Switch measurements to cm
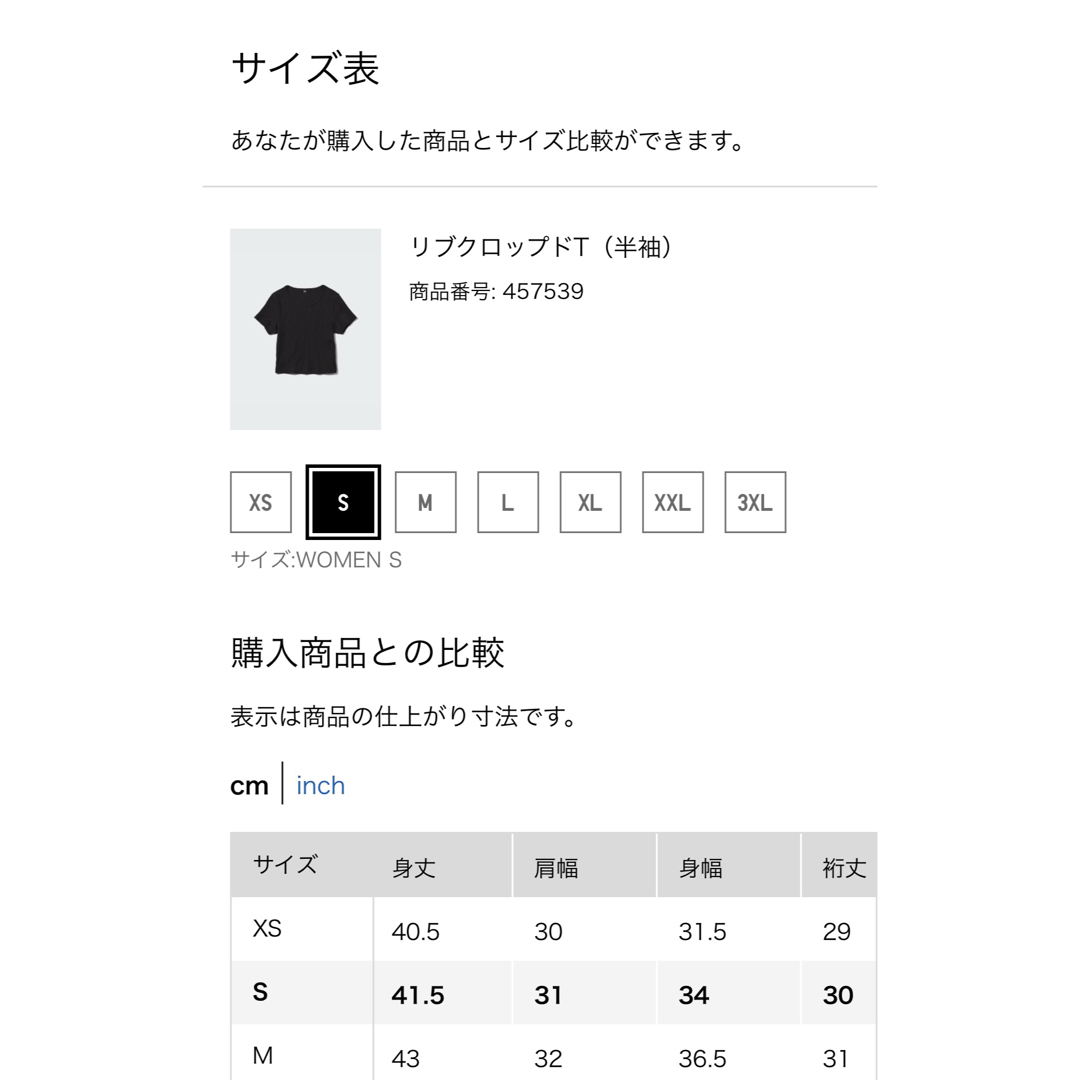The width and height of the screenshot is (1080, 1080). 249,785
